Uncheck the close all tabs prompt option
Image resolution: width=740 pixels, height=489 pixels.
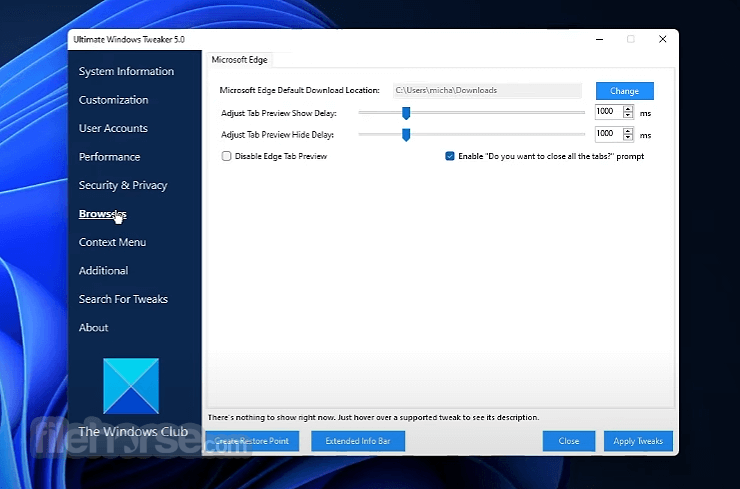click(x=450, y=156)
